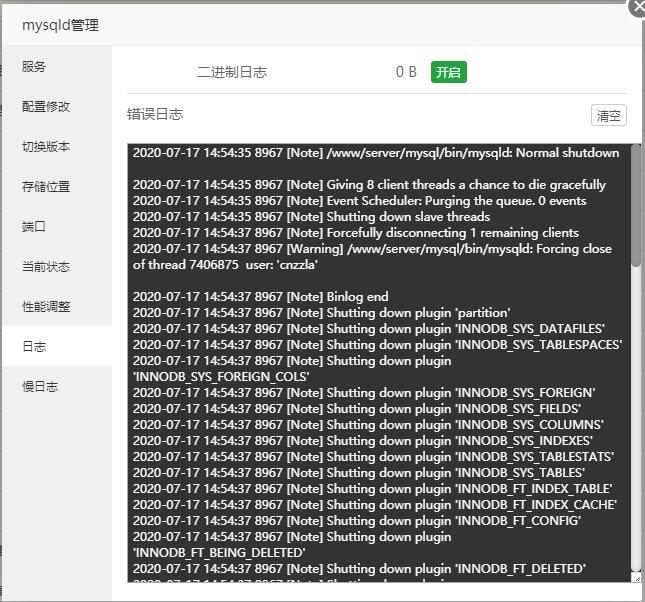Select 切换版本 in the left menu

(x=46, y=147)
